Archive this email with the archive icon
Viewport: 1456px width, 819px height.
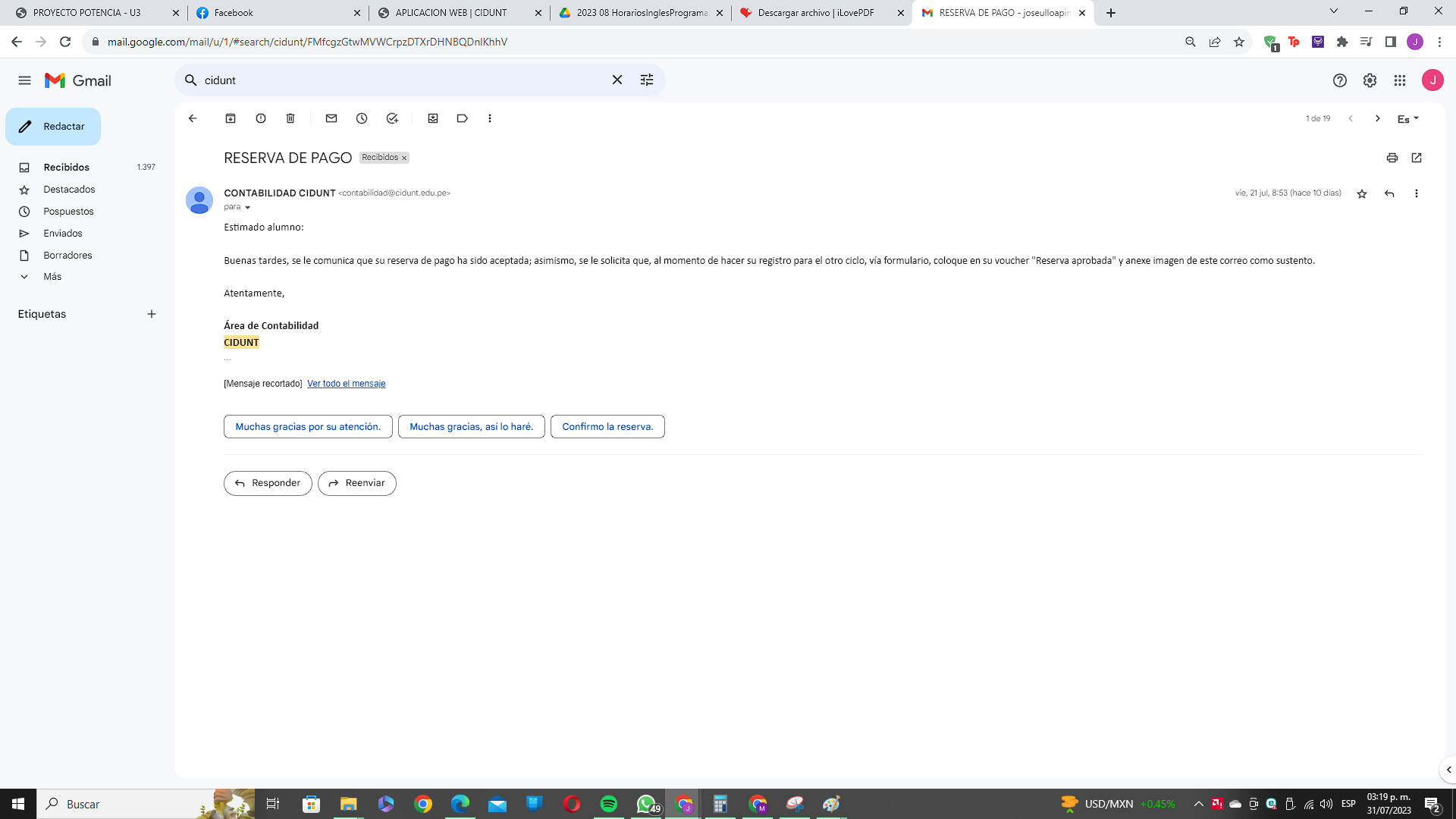pyautogui.click(x=231, y=118)
